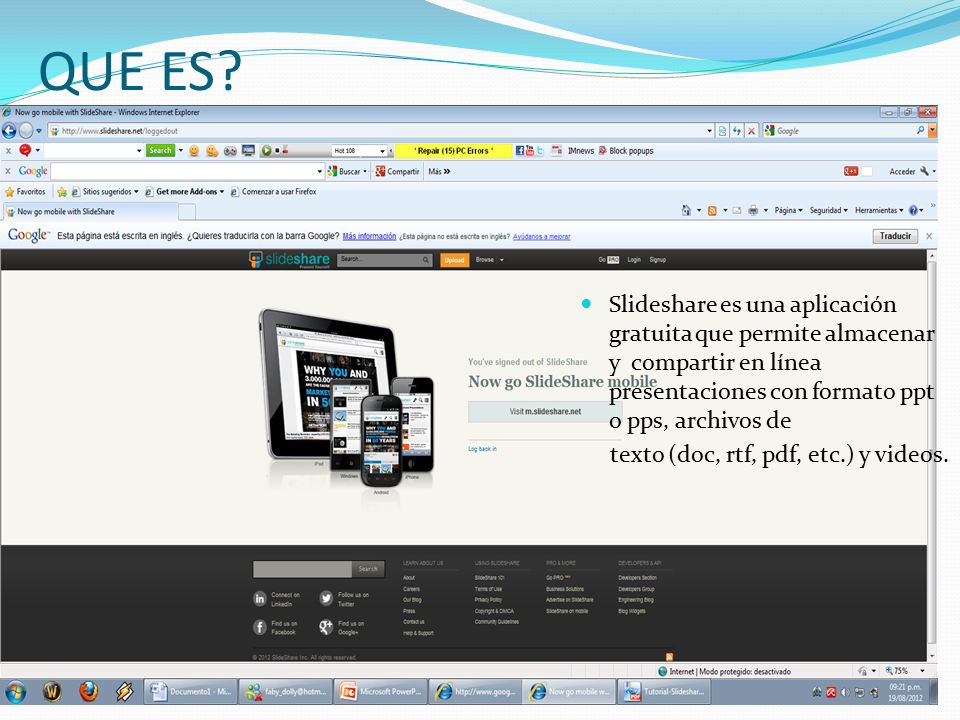Click the game controller toolbar icon
This screenshot has width=960, height=720.
tap(230, 151)
